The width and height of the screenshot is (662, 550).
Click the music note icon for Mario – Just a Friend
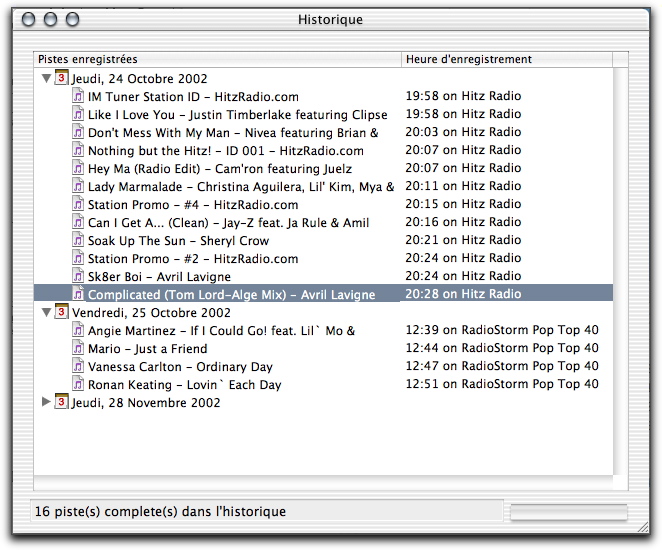[78, 348]
